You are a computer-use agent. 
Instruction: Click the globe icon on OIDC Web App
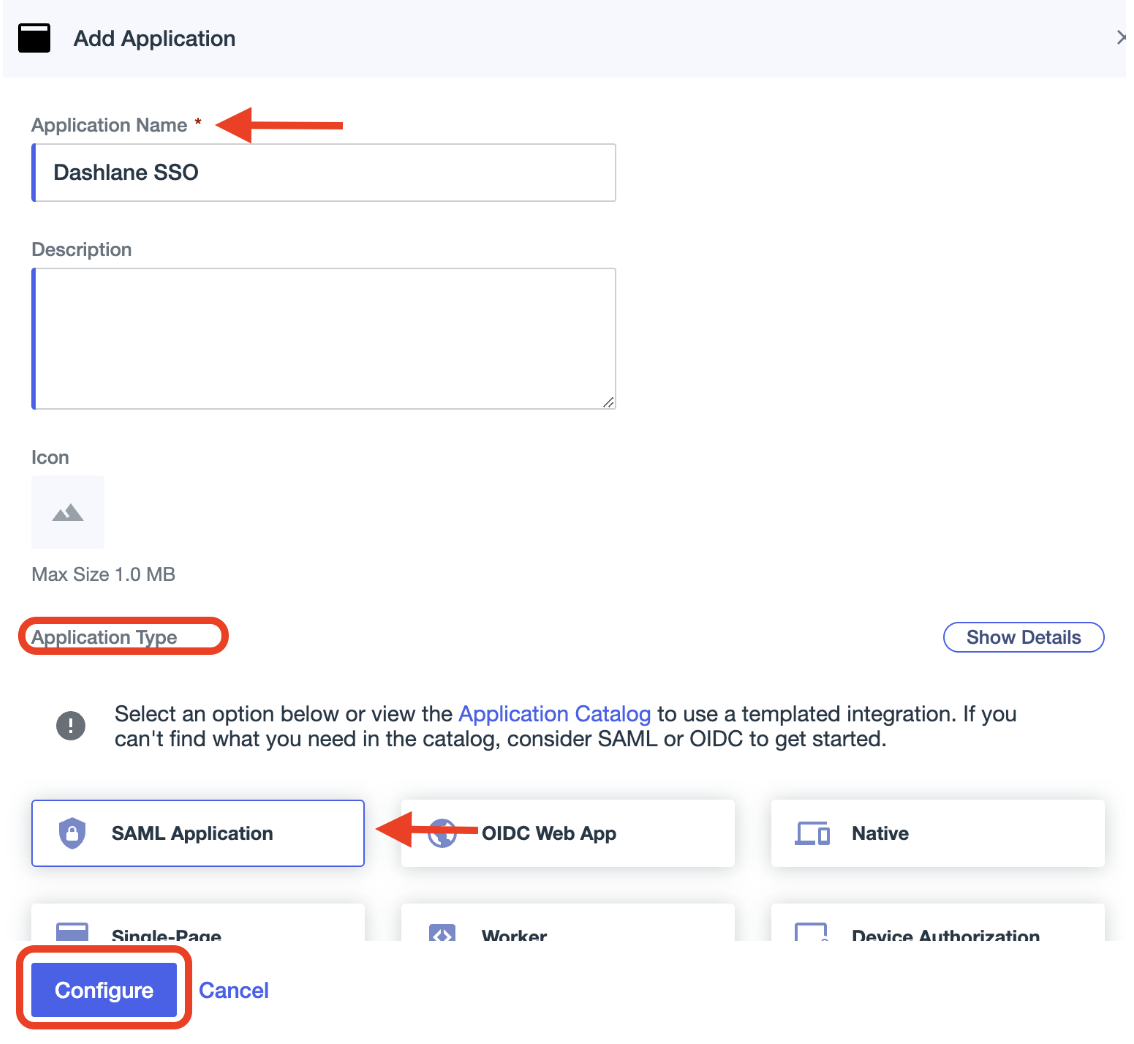coord(441,833)
